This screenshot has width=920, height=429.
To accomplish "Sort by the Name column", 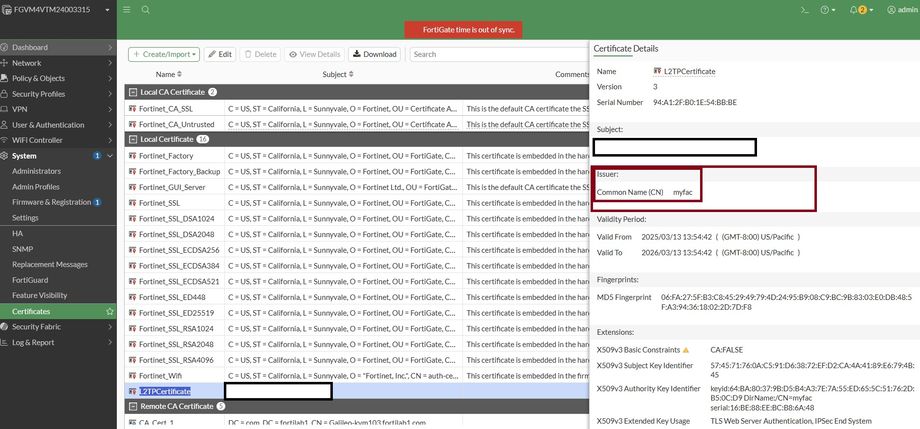I will [x=168, y=75].
